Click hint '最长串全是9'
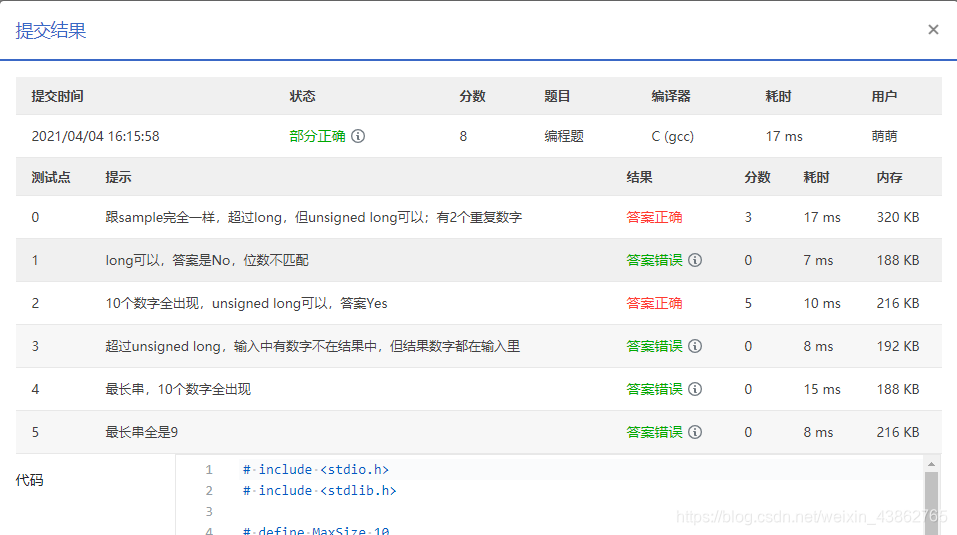The height and width of the screenshot is (535, 957). click(x=142, y=432)
